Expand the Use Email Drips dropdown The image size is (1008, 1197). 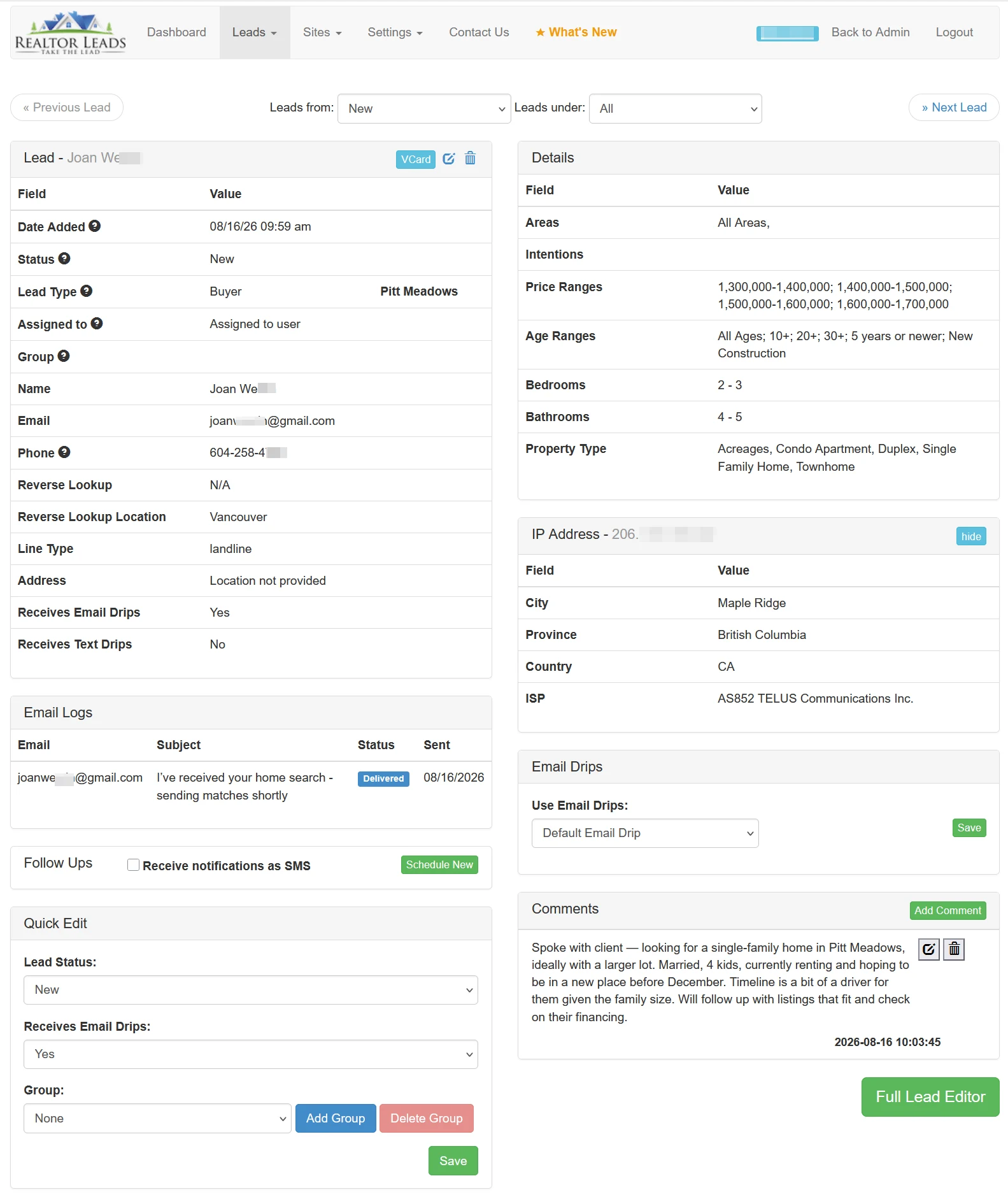click(x=645, y=833)
